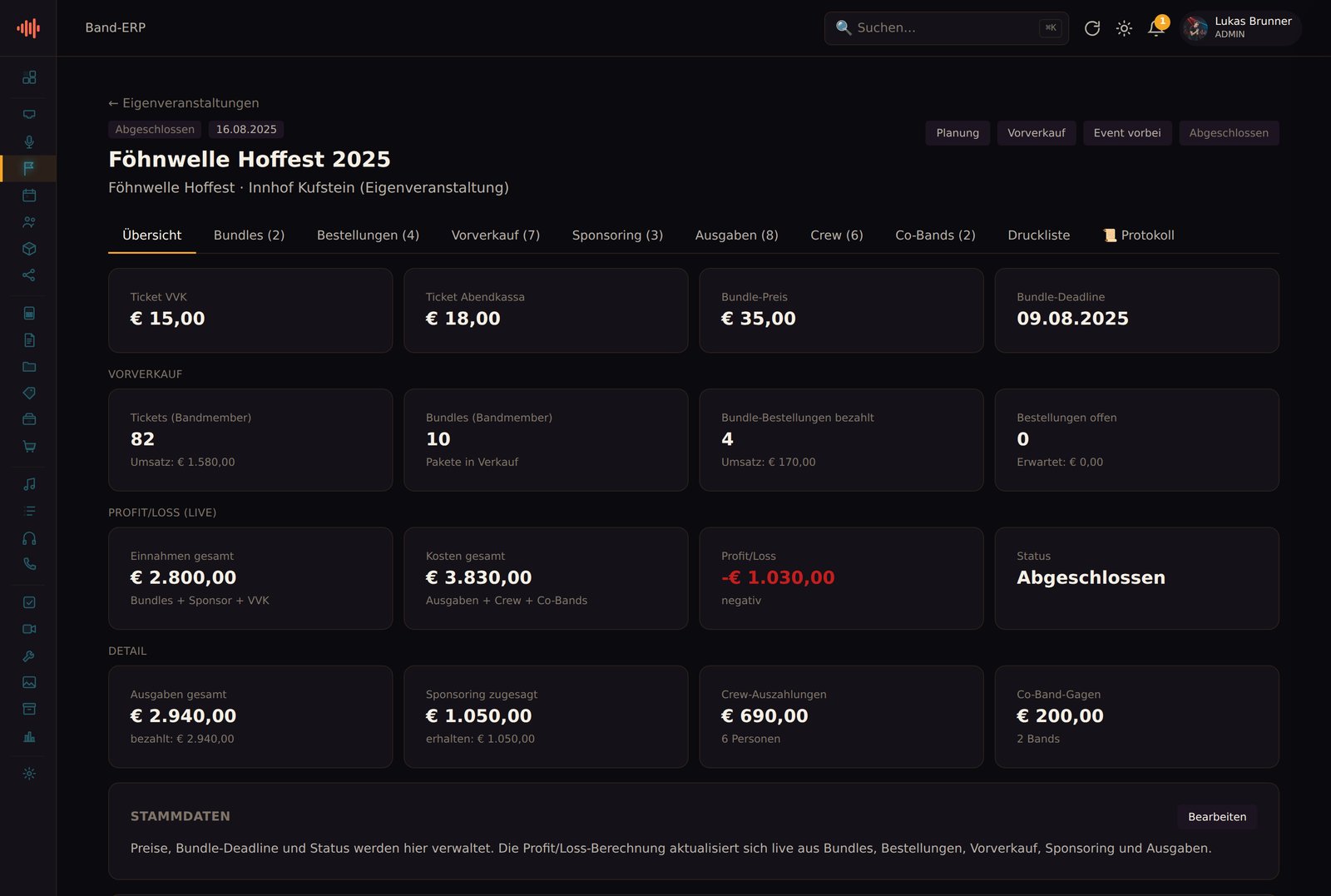Click the music note icon in sidebar

(29, 484)
